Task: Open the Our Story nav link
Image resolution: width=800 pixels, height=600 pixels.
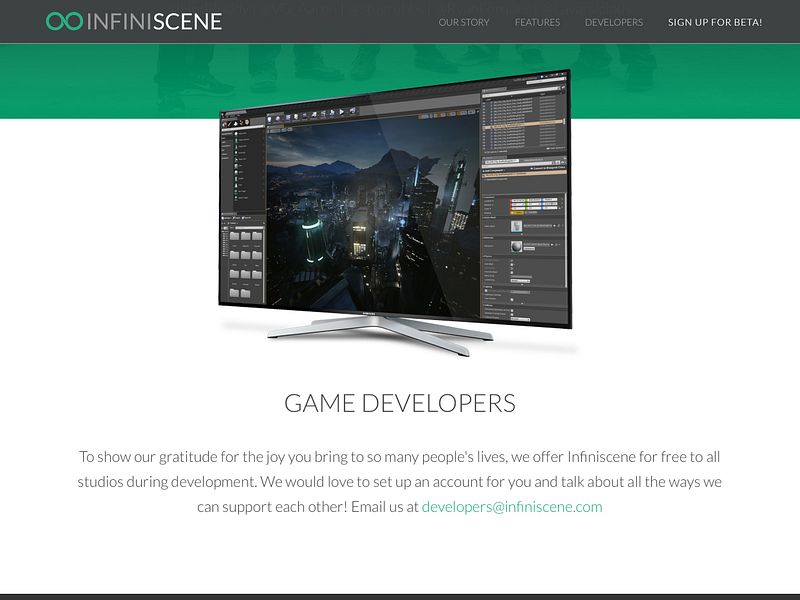Action: point(464,22)
